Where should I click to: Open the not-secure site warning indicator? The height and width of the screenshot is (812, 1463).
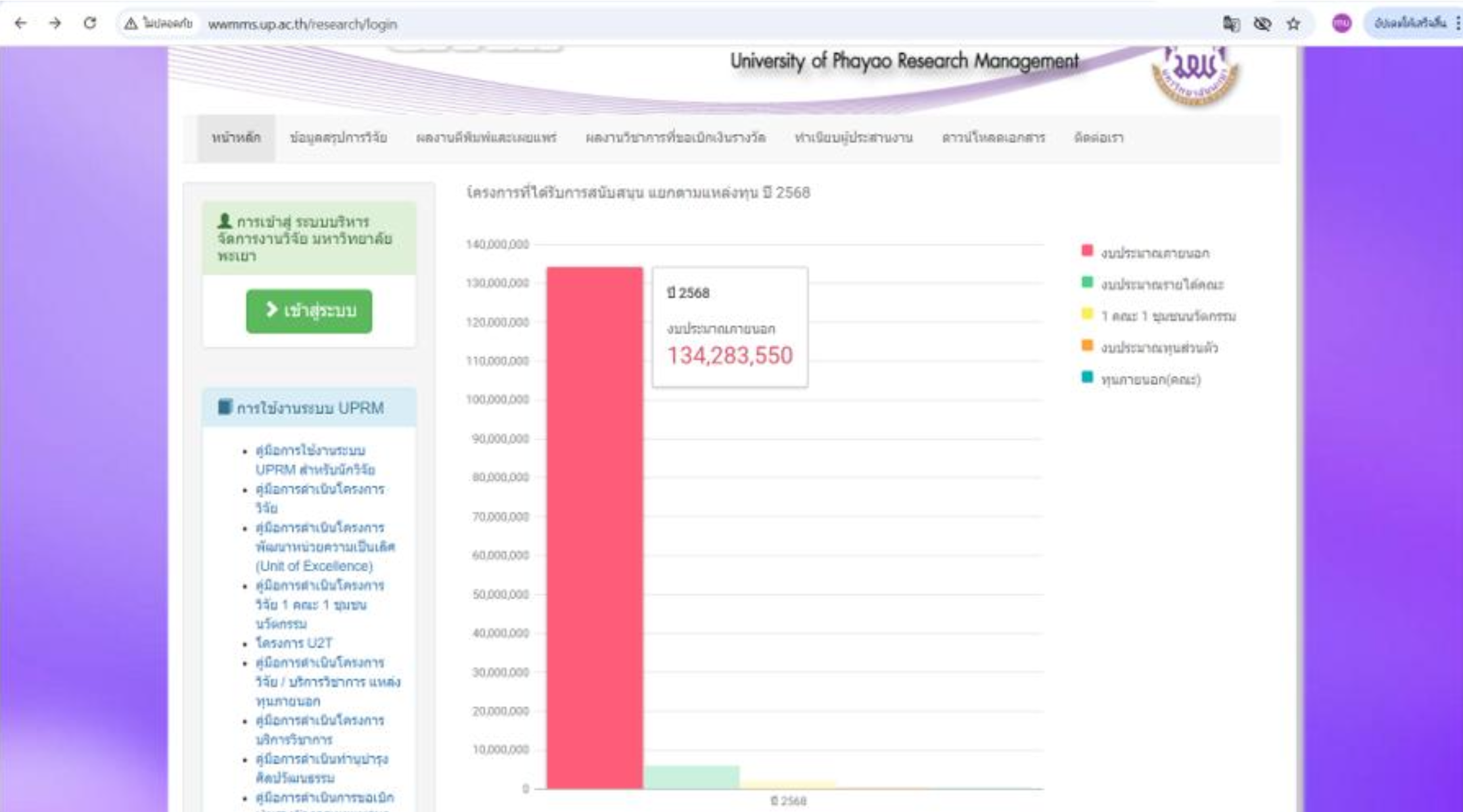click(158, 24)
